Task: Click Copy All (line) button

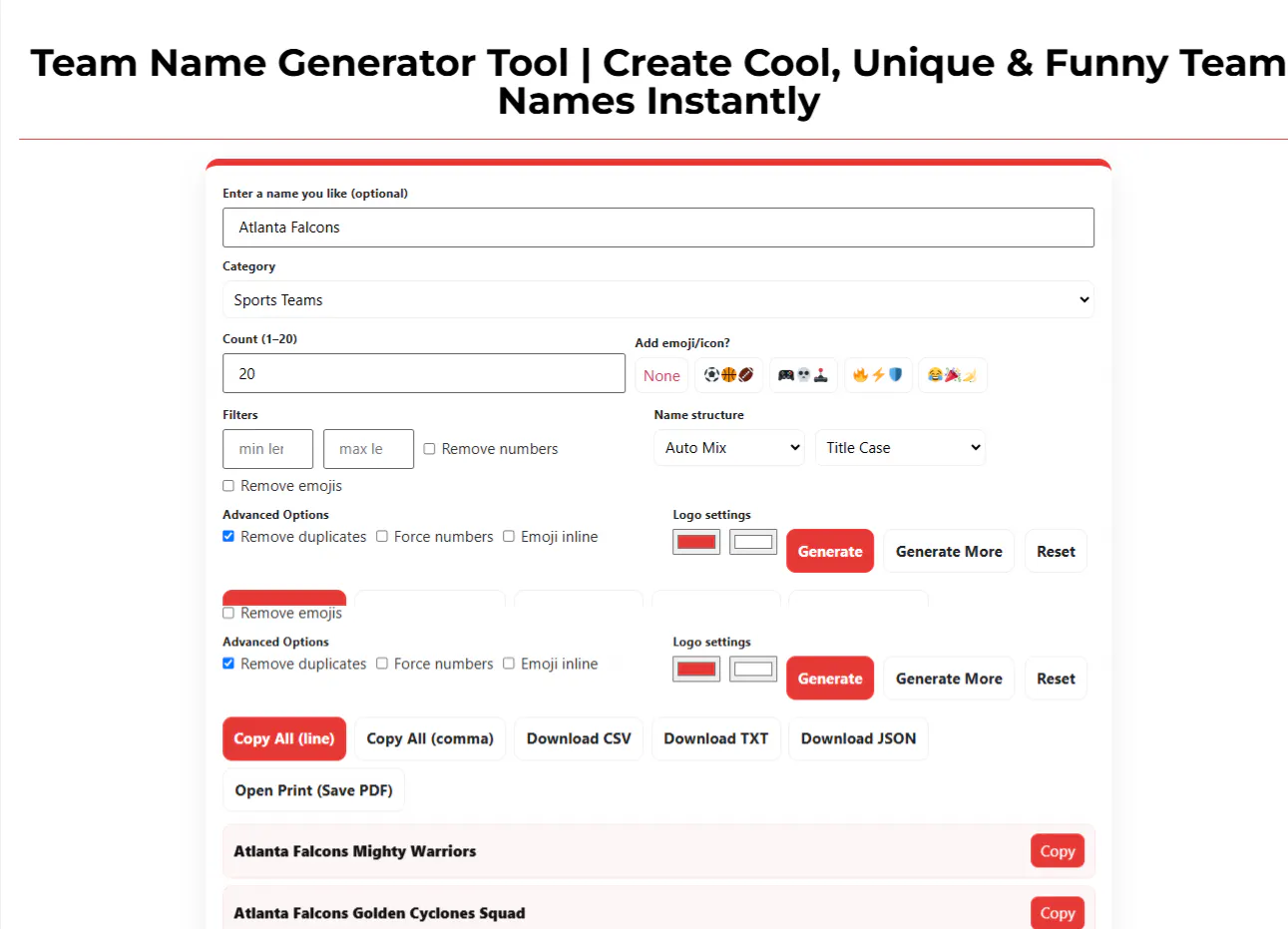Action: [x=284, y=738]
